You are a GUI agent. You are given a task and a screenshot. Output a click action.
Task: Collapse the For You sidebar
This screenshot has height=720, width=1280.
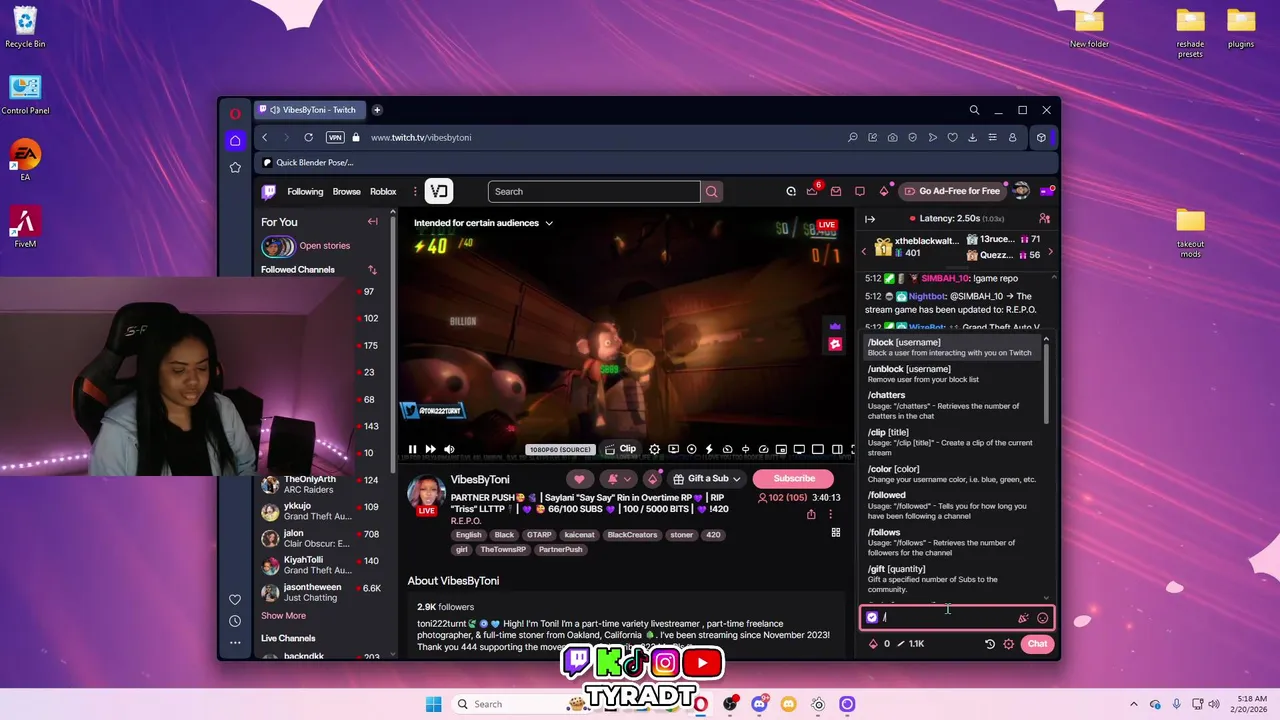pos(372,222)
